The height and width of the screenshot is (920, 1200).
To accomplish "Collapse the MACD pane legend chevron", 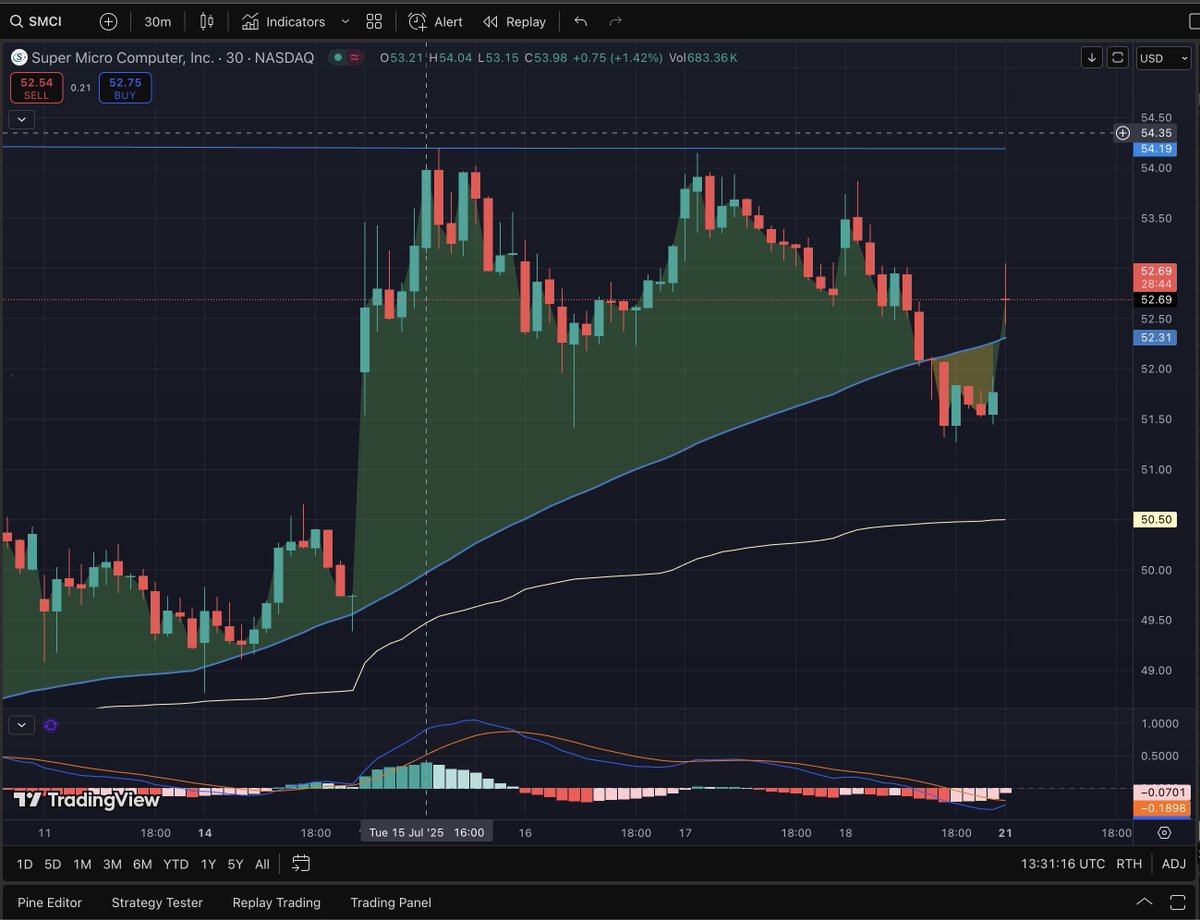I will [x=21, y=725].
